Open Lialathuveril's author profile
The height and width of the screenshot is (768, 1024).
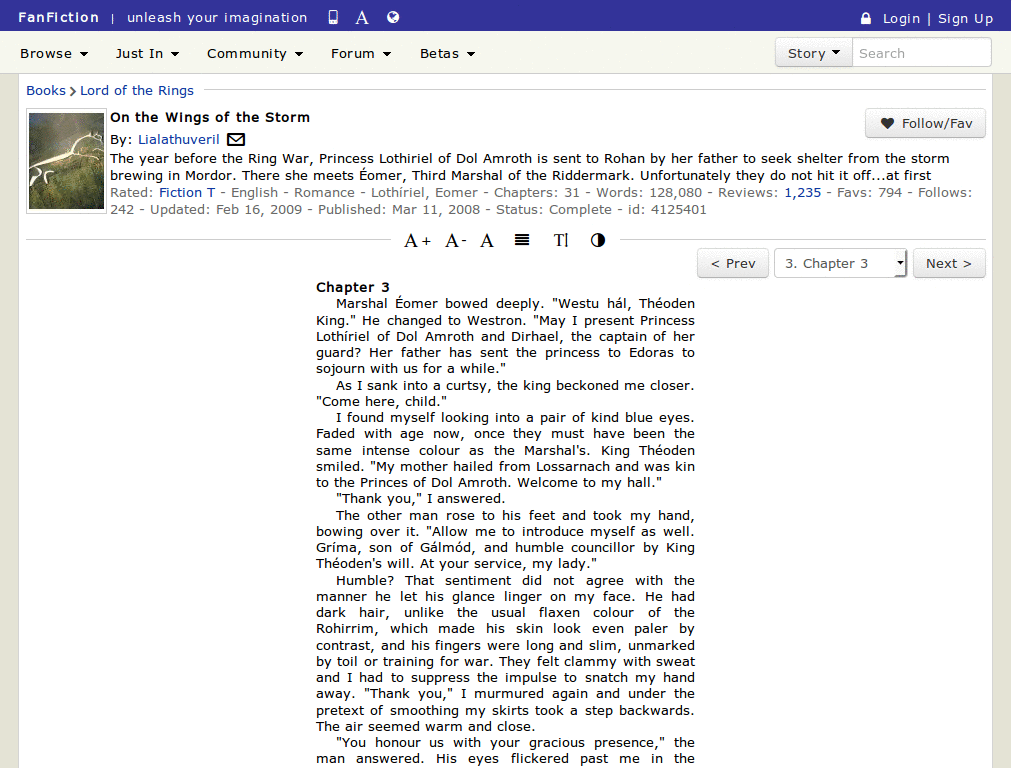[x=179, y=139]
